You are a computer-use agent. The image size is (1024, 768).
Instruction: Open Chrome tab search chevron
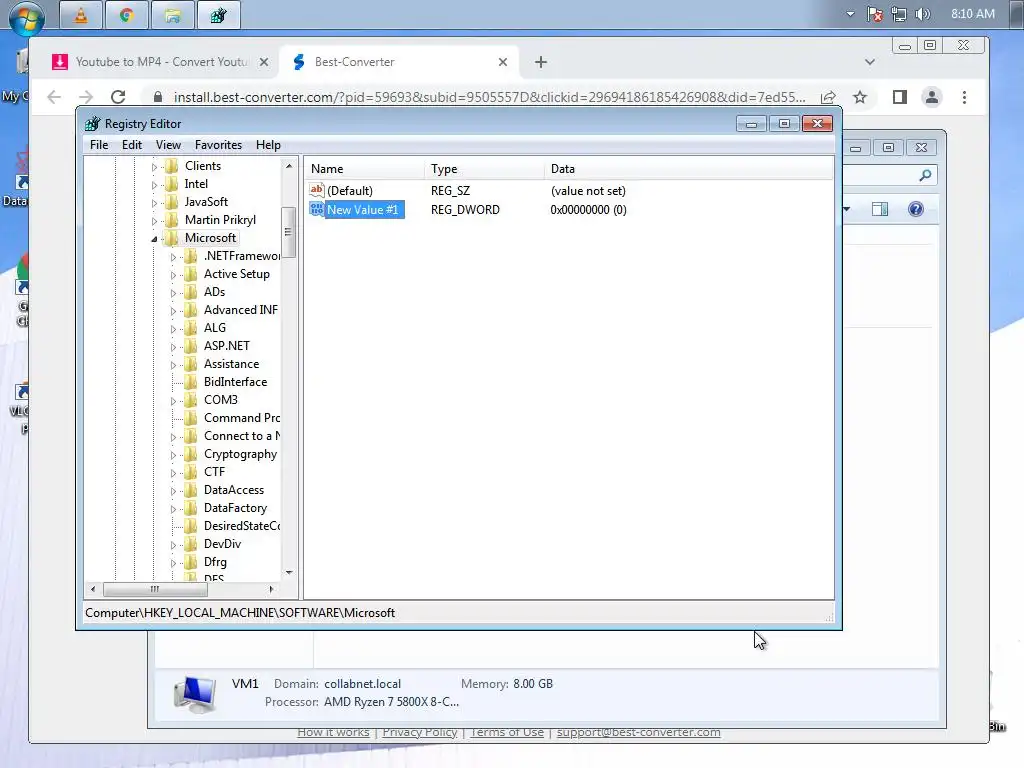pyautogui.click(x=869, y=62)
